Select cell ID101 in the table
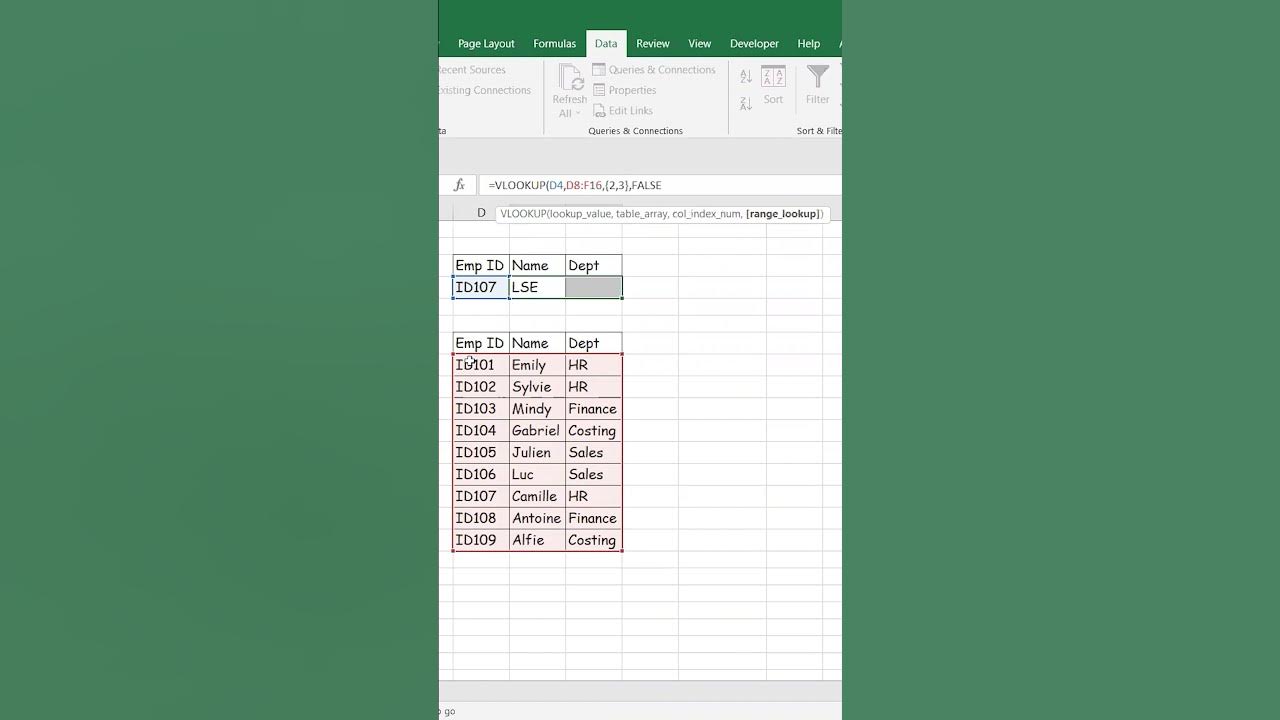 point(481,365)
